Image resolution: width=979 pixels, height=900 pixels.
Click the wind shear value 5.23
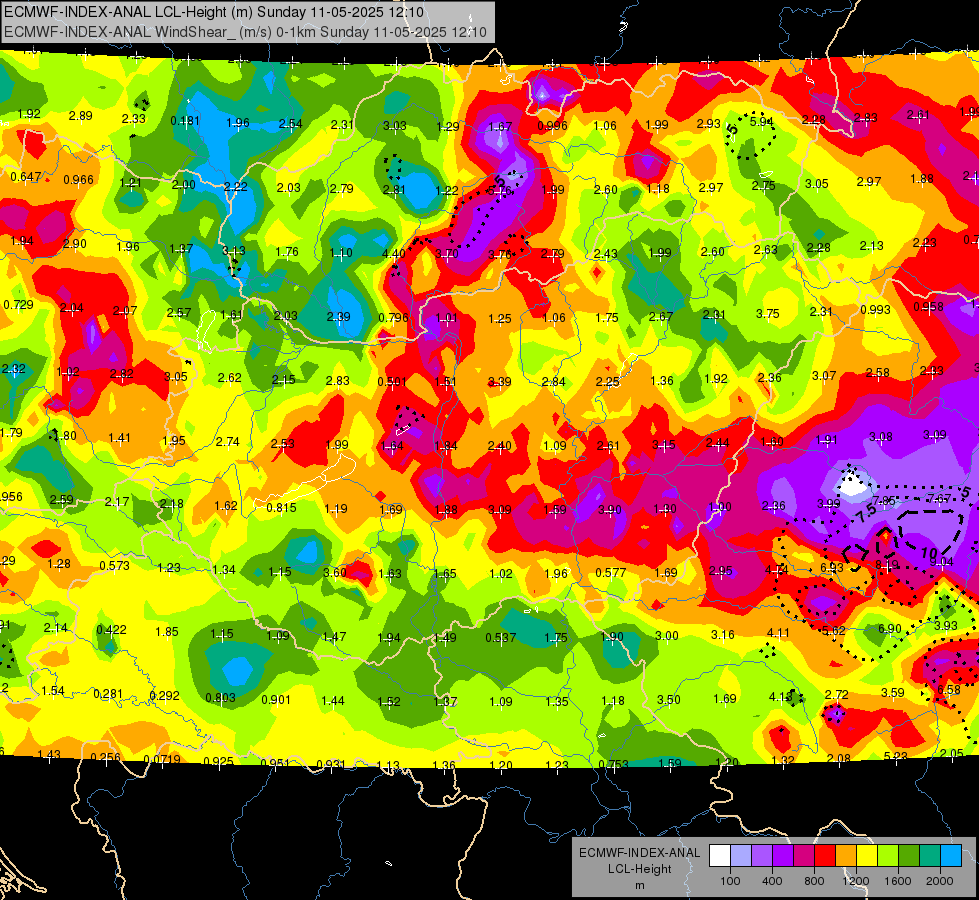(895, 756)
